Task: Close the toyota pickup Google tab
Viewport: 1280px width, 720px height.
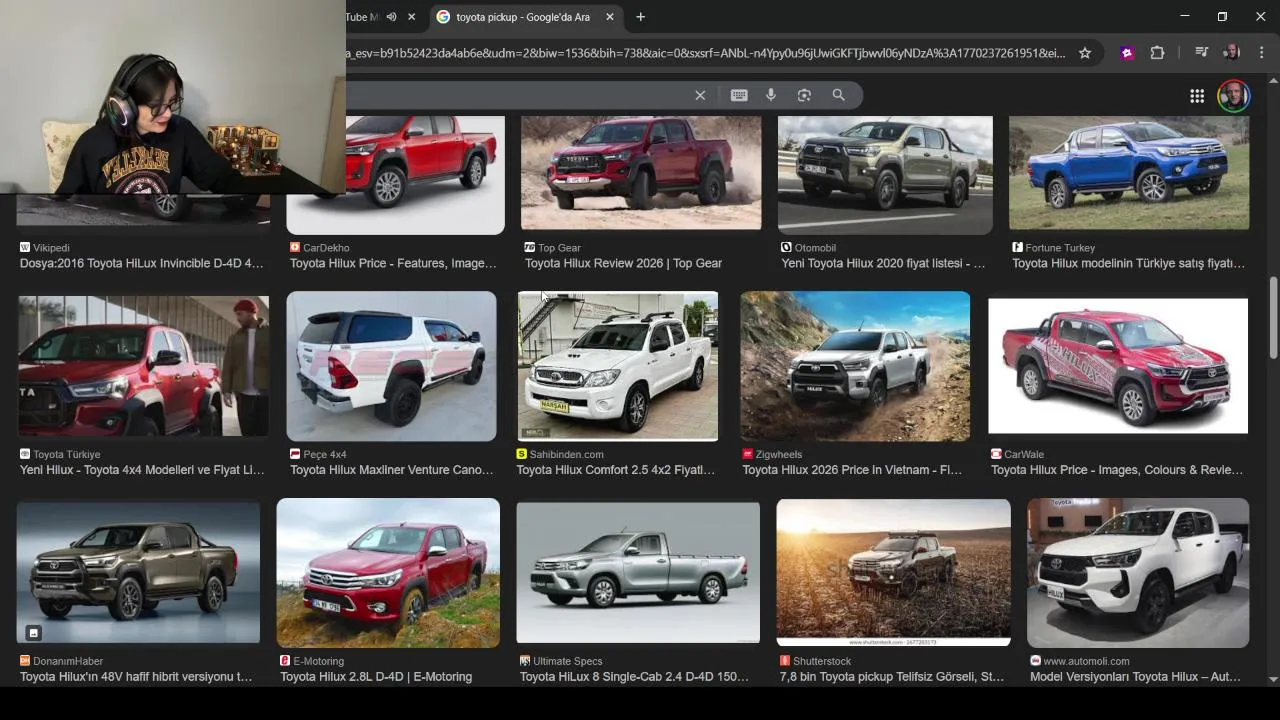Action: (610, 17)
